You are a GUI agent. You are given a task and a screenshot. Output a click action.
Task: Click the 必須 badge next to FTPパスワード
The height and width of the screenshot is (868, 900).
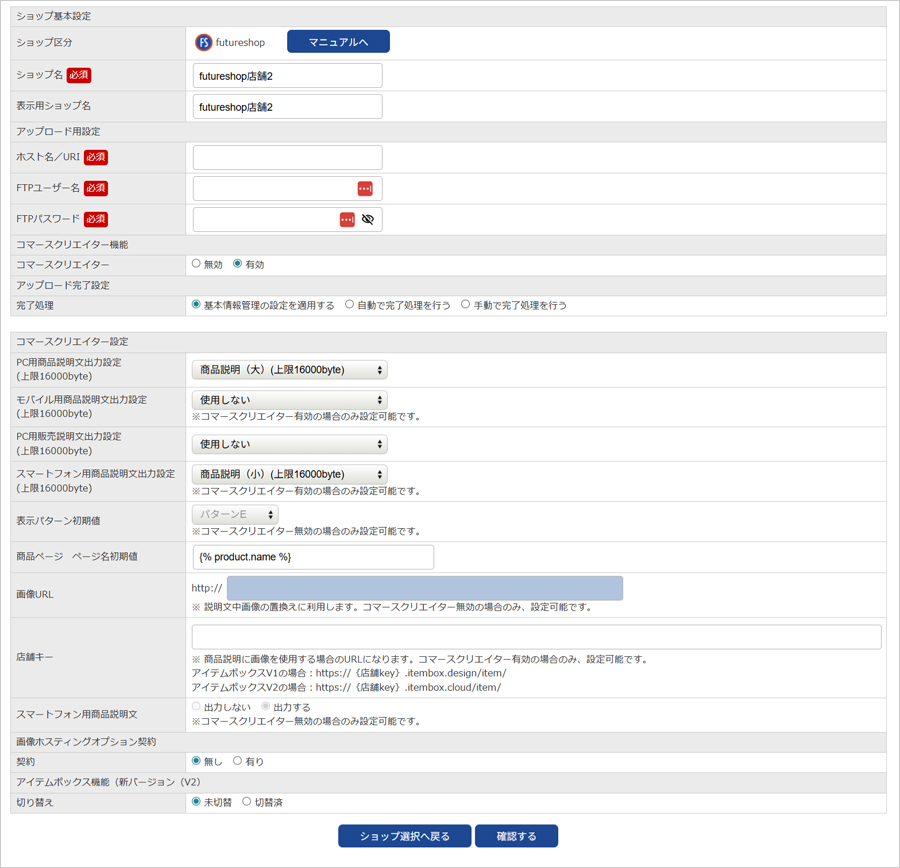(95, 219)
